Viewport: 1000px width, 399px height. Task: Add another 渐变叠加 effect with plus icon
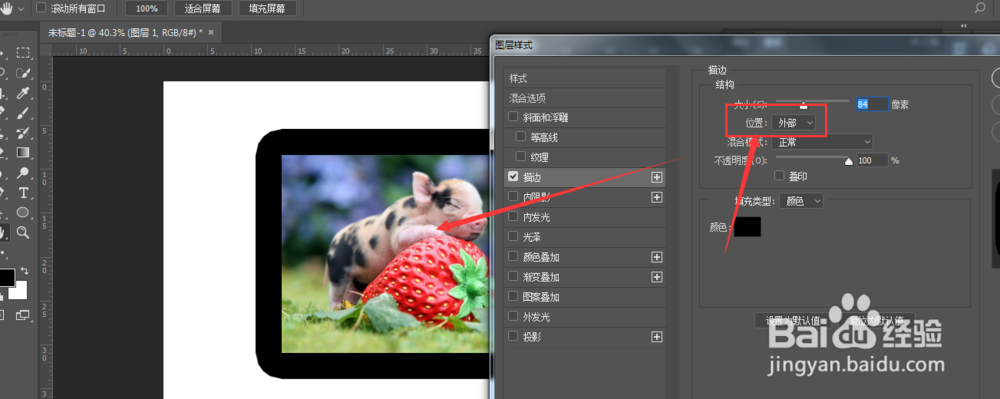(656, 277)
